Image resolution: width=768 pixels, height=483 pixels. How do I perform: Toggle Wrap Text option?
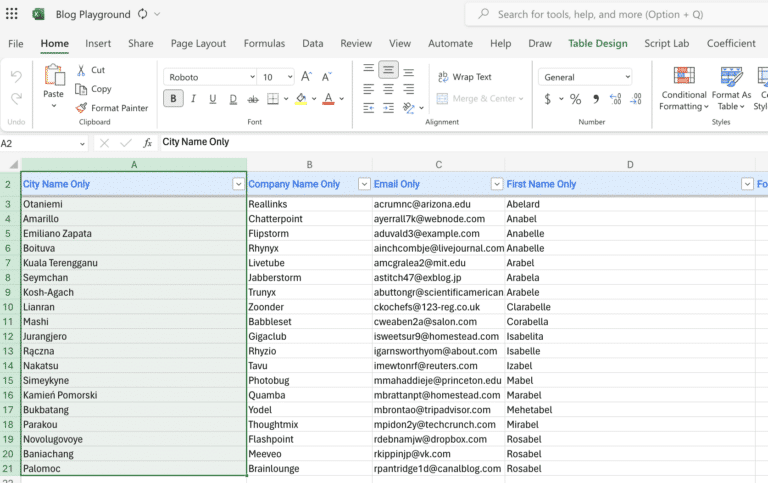(x=464, y=77)
